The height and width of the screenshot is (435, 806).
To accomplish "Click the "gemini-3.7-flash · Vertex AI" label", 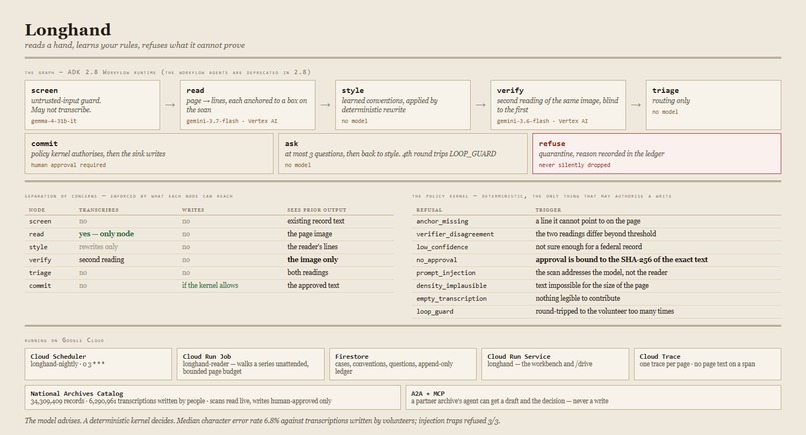I will pyautogui.click(x=231, y=121).
